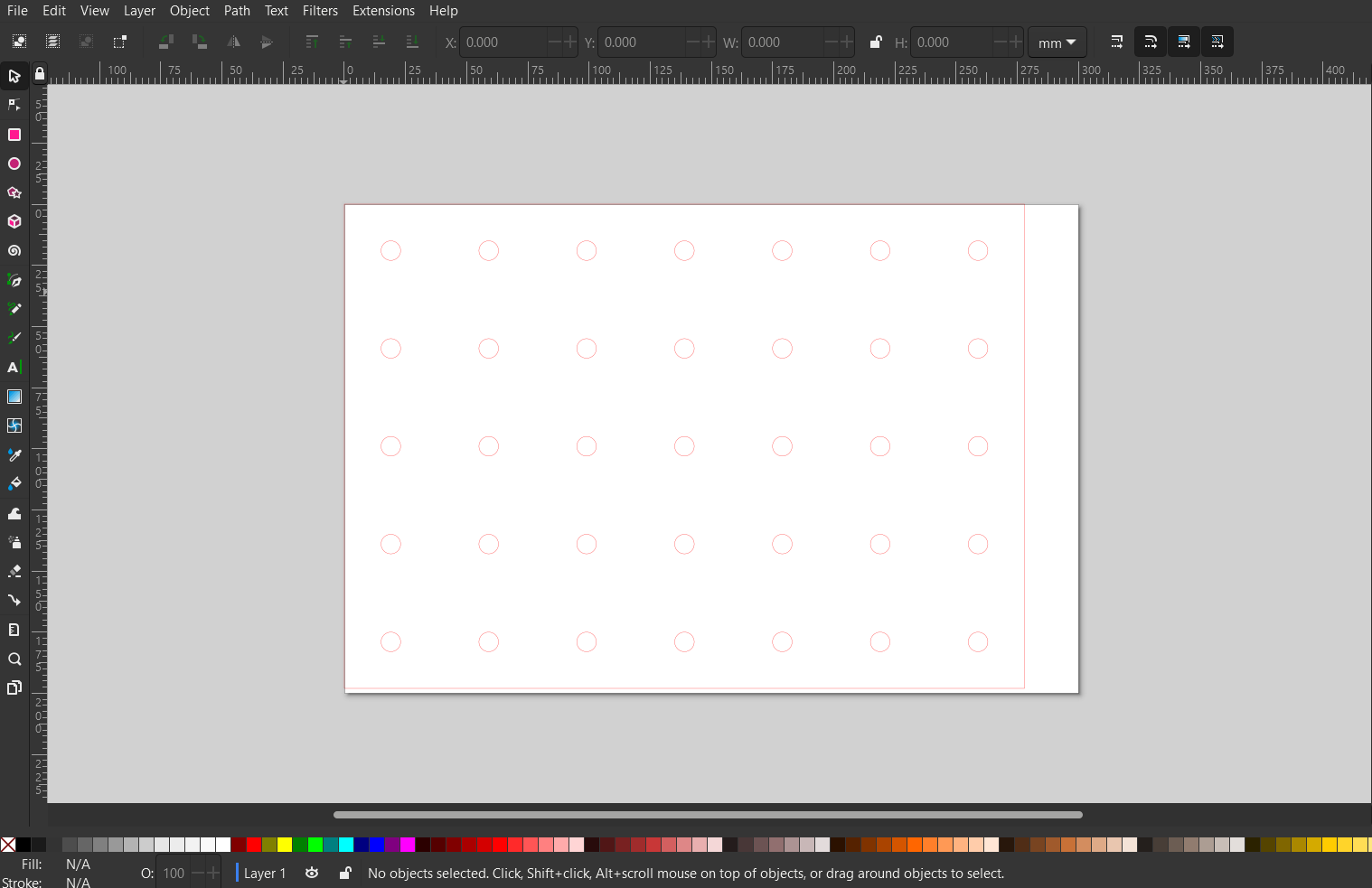Open the Text menu

click(277, 11)
